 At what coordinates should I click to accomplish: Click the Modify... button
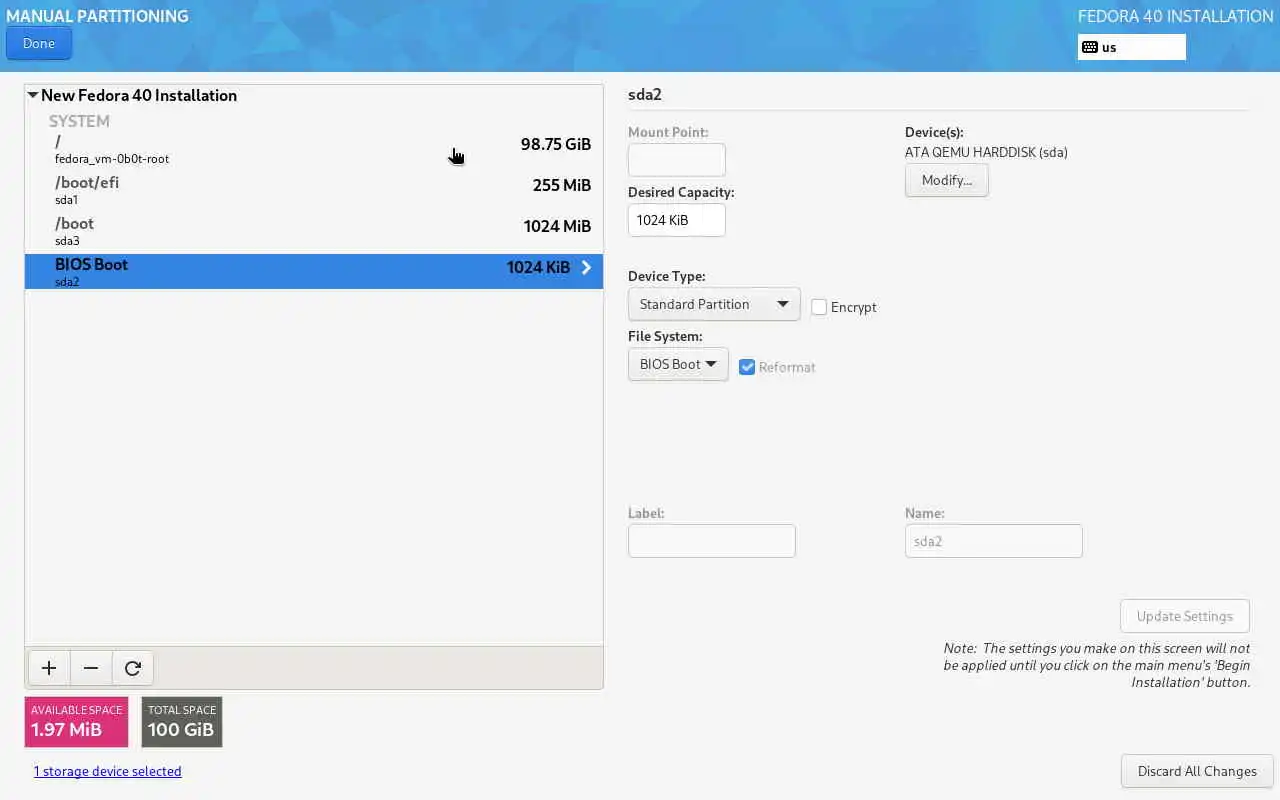[x=947, y=180]
